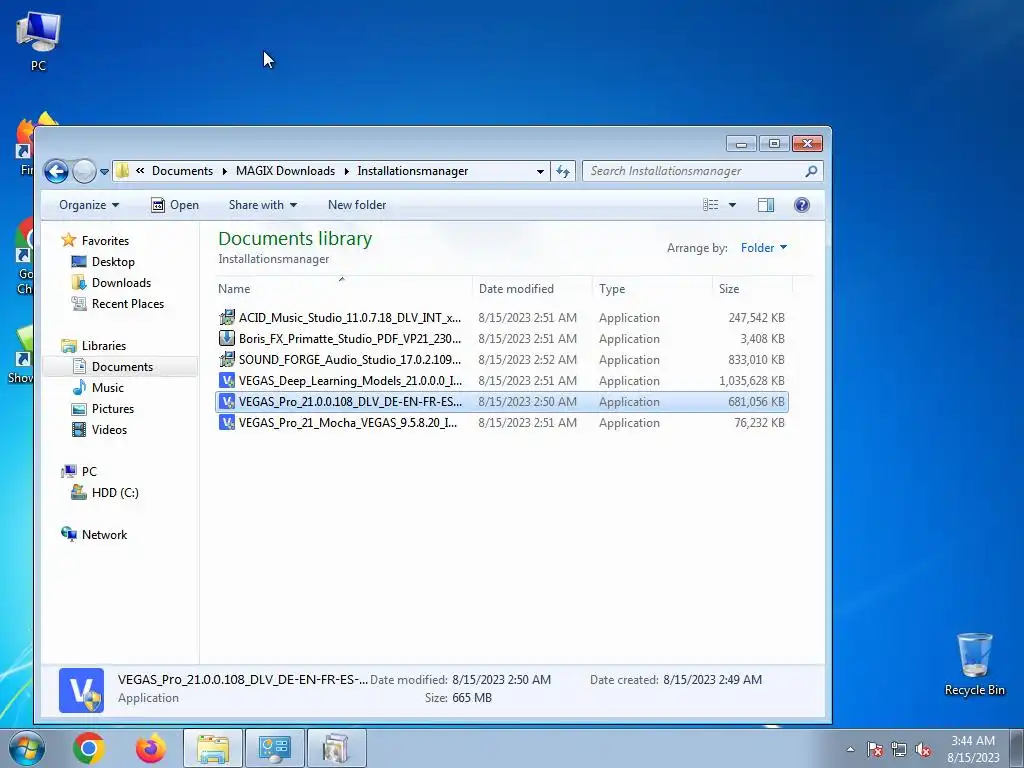Screen dimensions: 1024x768
Task: Select the ACID_Music_Studio installer icon
Action: pyautogui.click(x=227, y=318)
